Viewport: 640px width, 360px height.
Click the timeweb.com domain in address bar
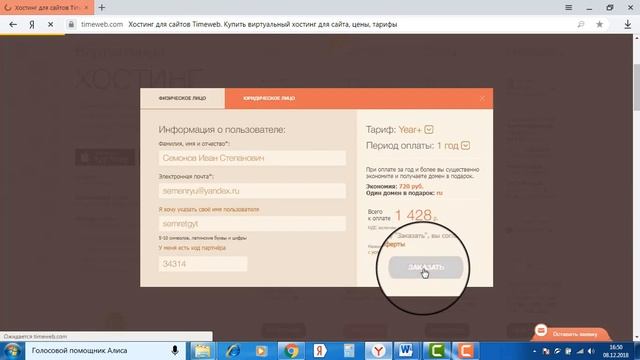click(x=102, y=24)
